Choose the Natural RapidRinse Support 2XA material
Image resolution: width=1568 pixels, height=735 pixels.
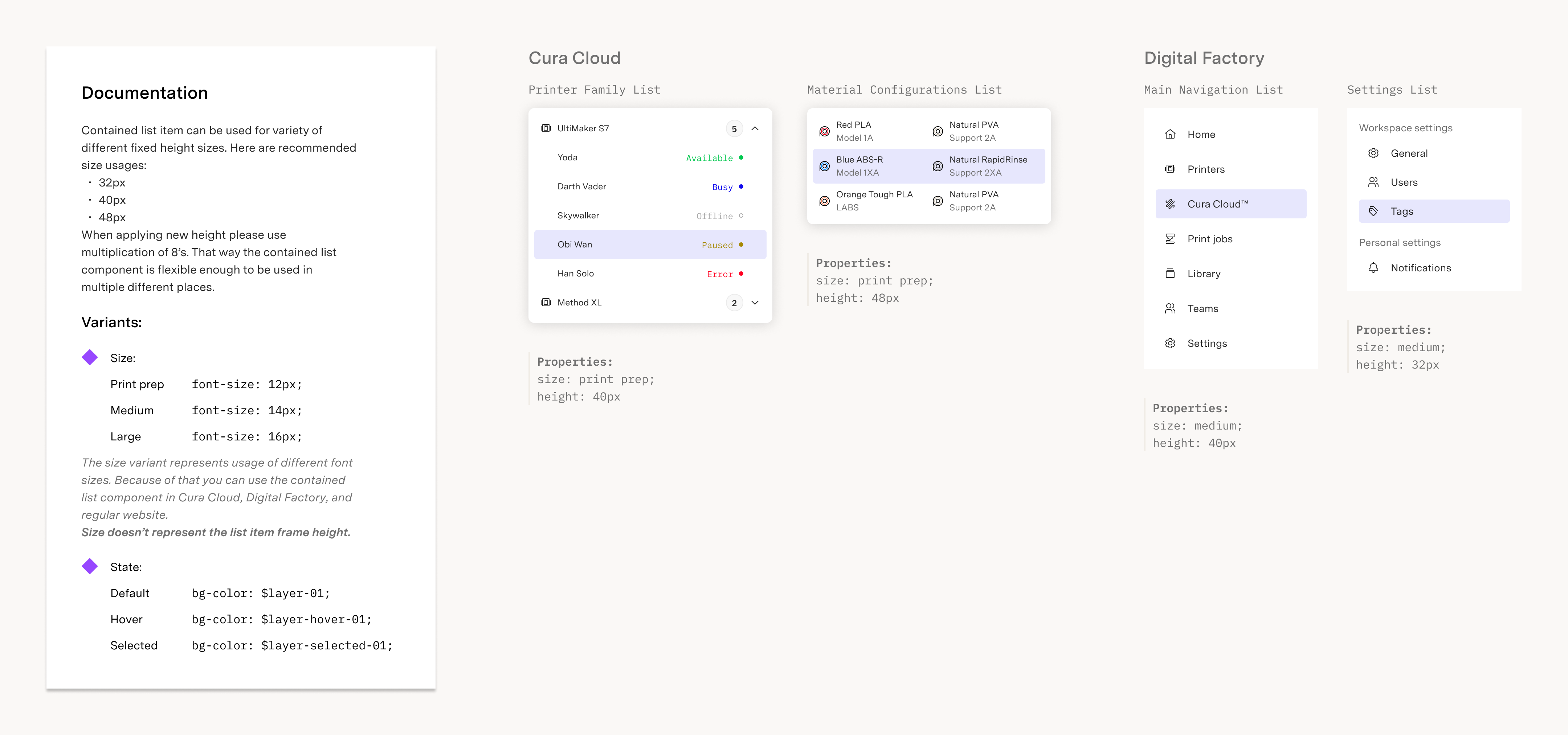click(x=986, y=166)
